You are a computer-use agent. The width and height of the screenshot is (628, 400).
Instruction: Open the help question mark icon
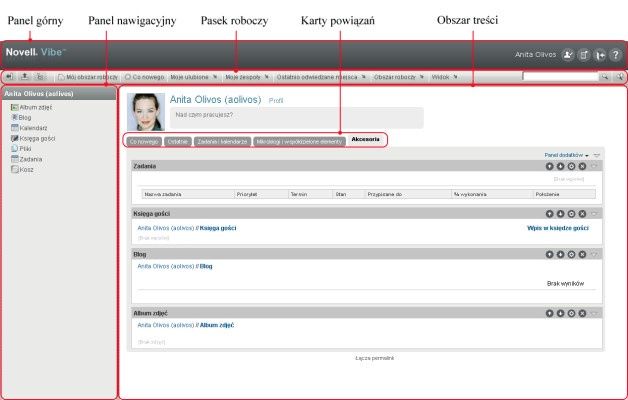coord(616,55)
